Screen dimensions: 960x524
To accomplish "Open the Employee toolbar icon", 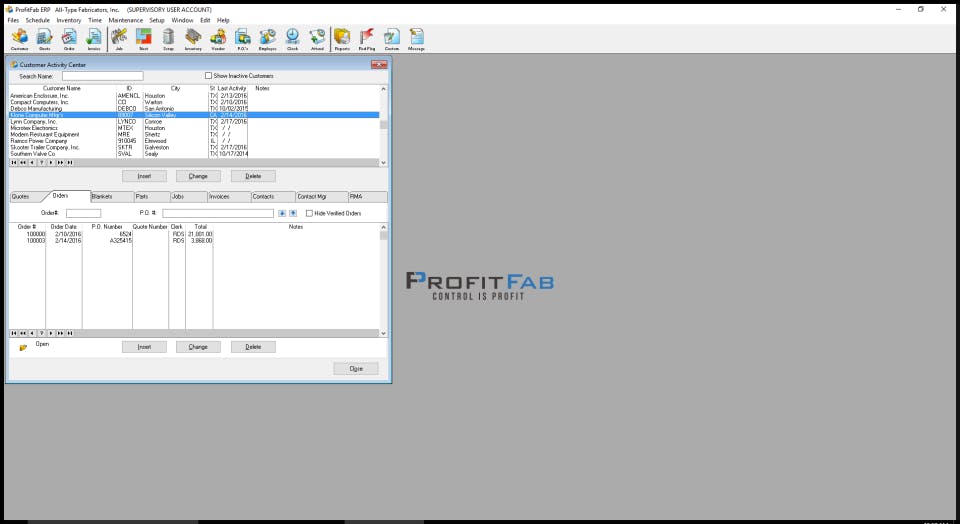I will 268,39.
